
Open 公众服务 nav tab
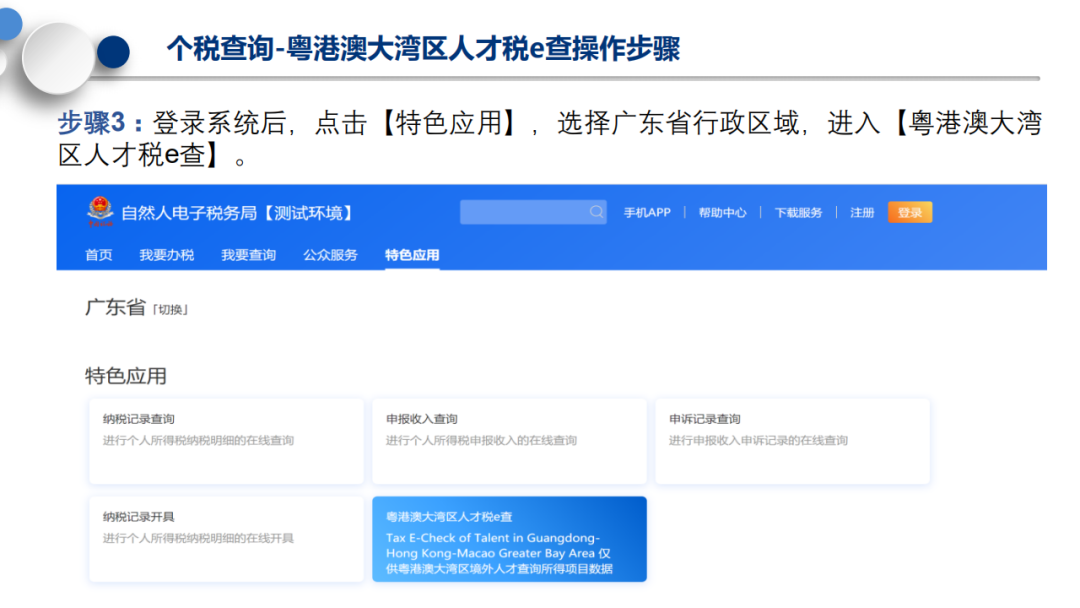click(x=331, y=255)
